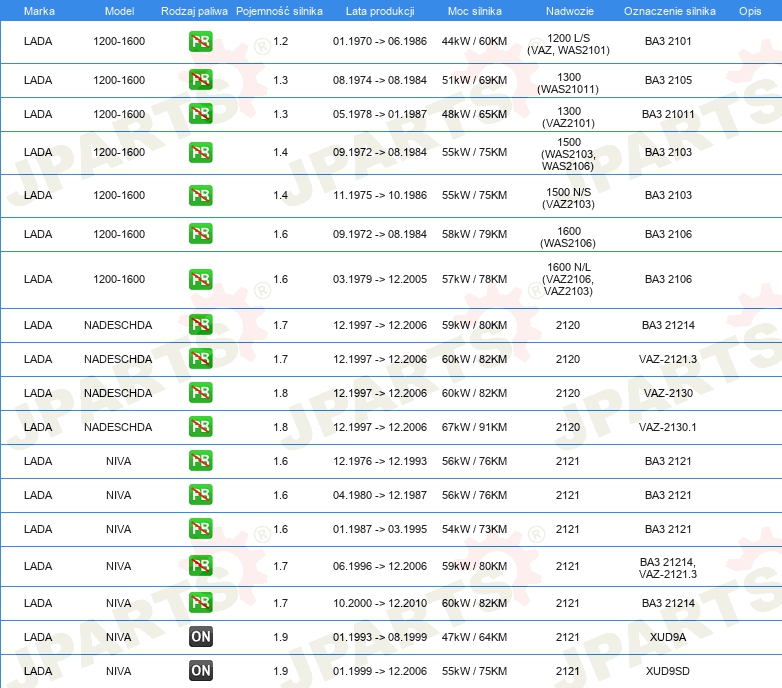The image size is (782, 688).
Task: Select the 1200 L/S body type cell
Action: (x=568, y=37)
